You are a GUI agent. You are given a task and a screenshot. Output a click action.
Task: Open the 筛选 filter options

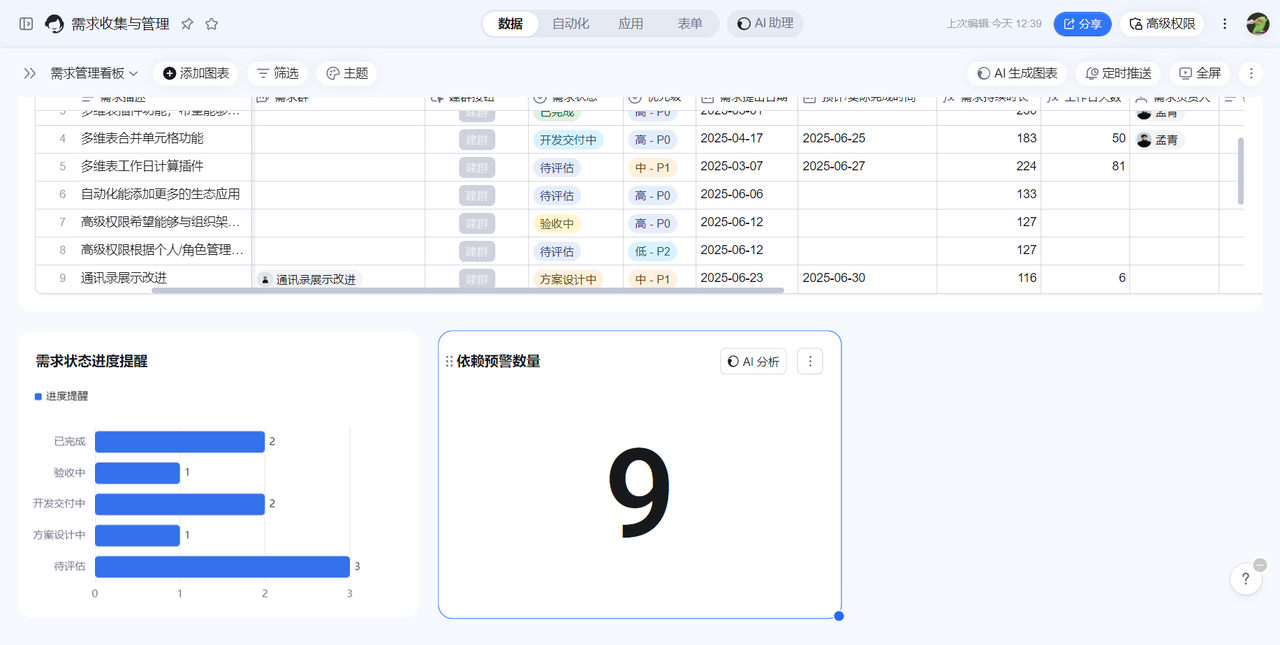click(277, 73)
